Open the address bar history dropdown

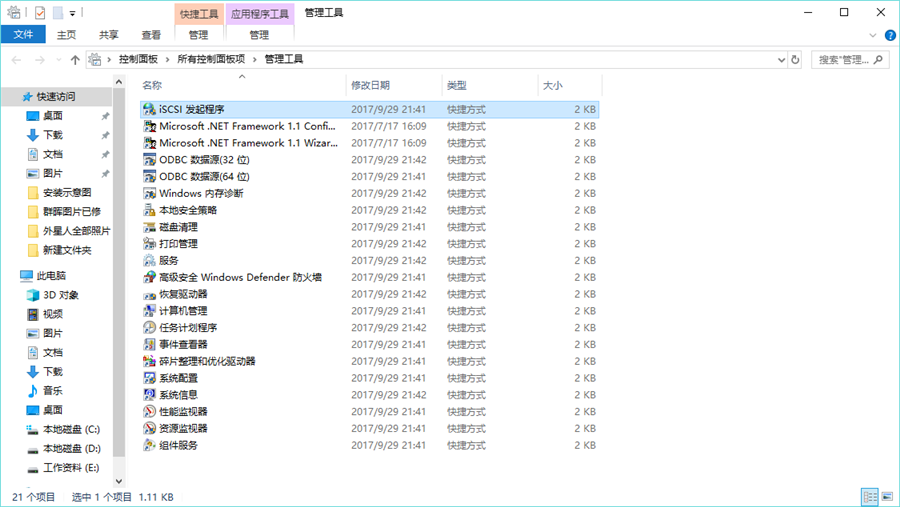click(779, 60)
